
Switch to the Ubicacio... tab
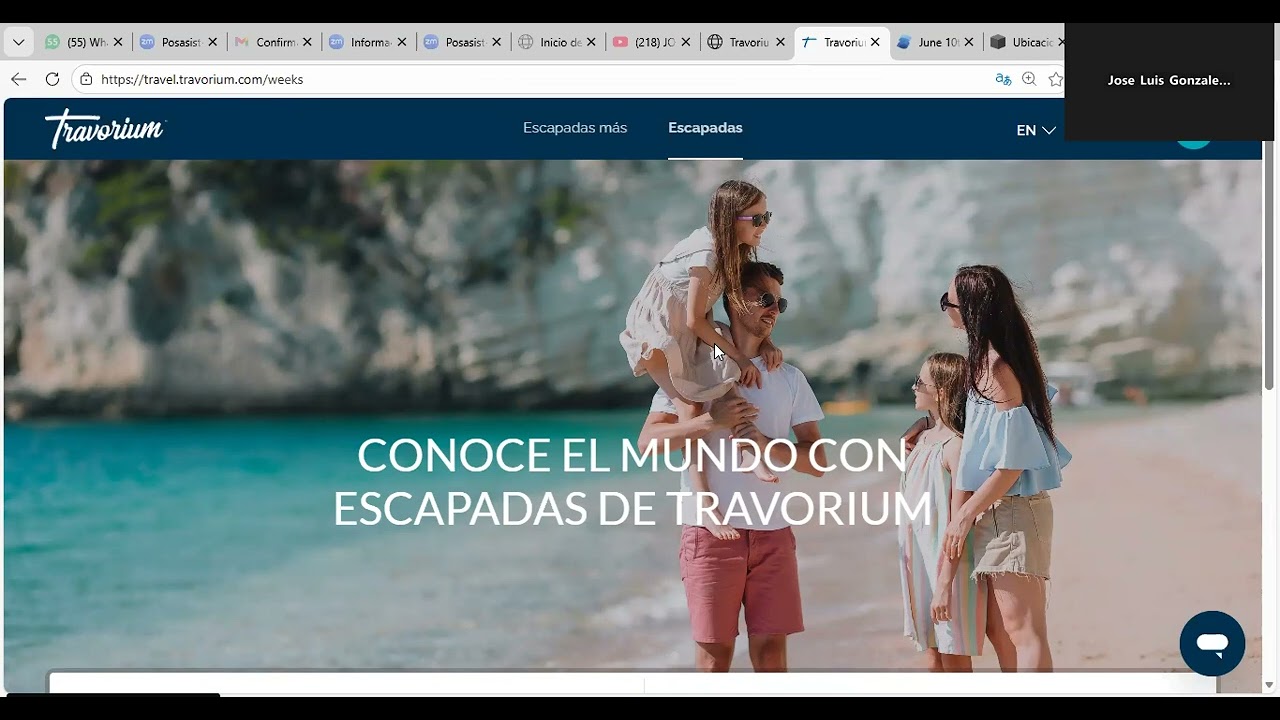coord(1025,42)
